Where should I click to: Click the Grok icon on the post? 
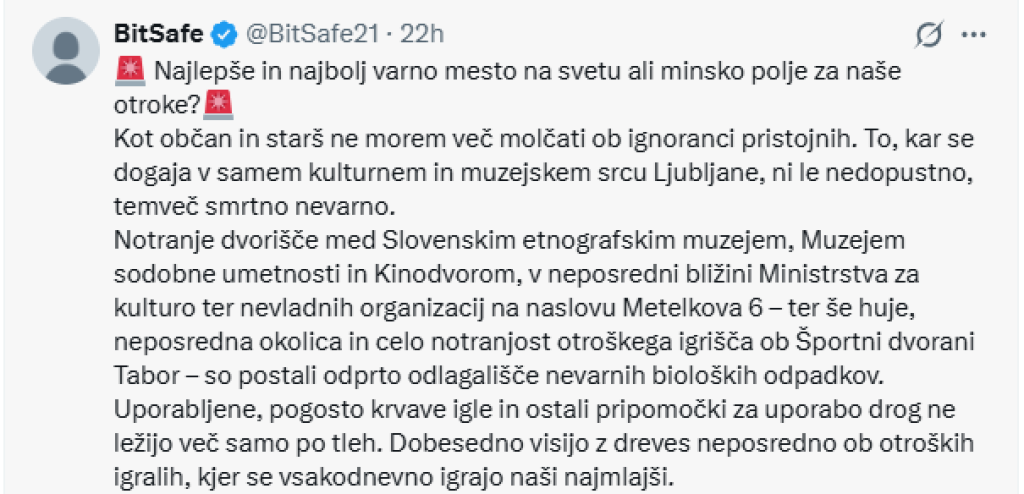[x=929, y=36]
